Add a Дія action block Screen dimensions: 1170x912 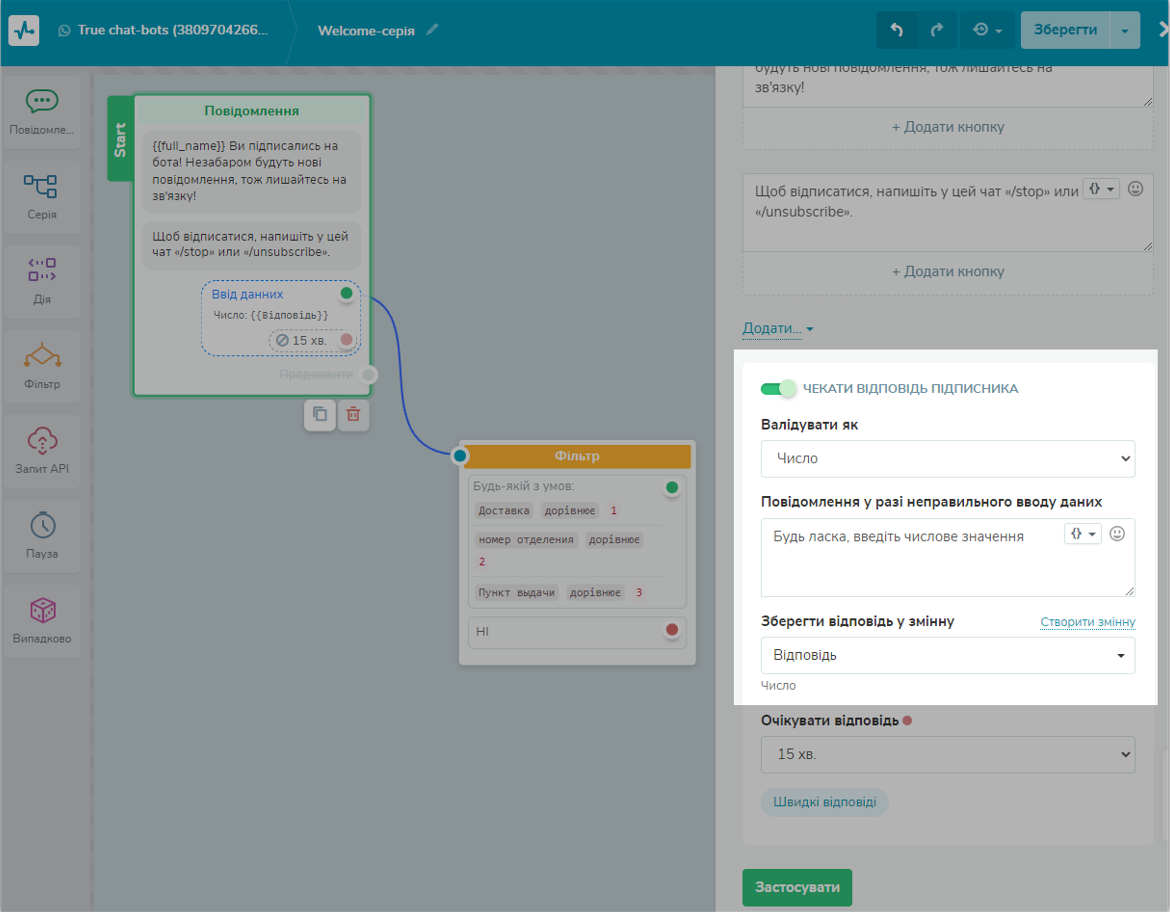click(x=42, y=281)
